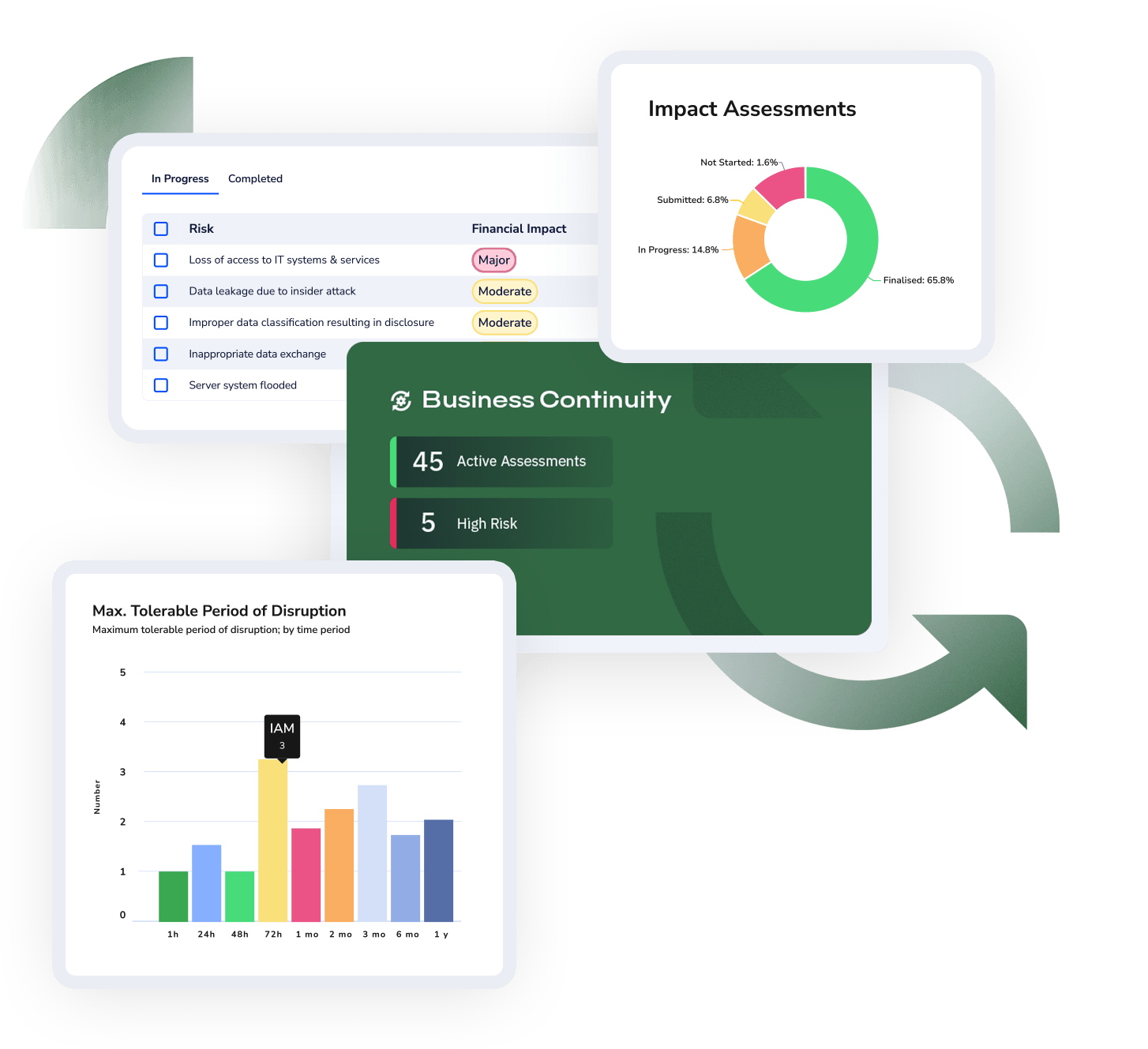Screen dimensions: 1148x1049
Task: Click the Moderate badge for Improper data classification
Action: 505,323
